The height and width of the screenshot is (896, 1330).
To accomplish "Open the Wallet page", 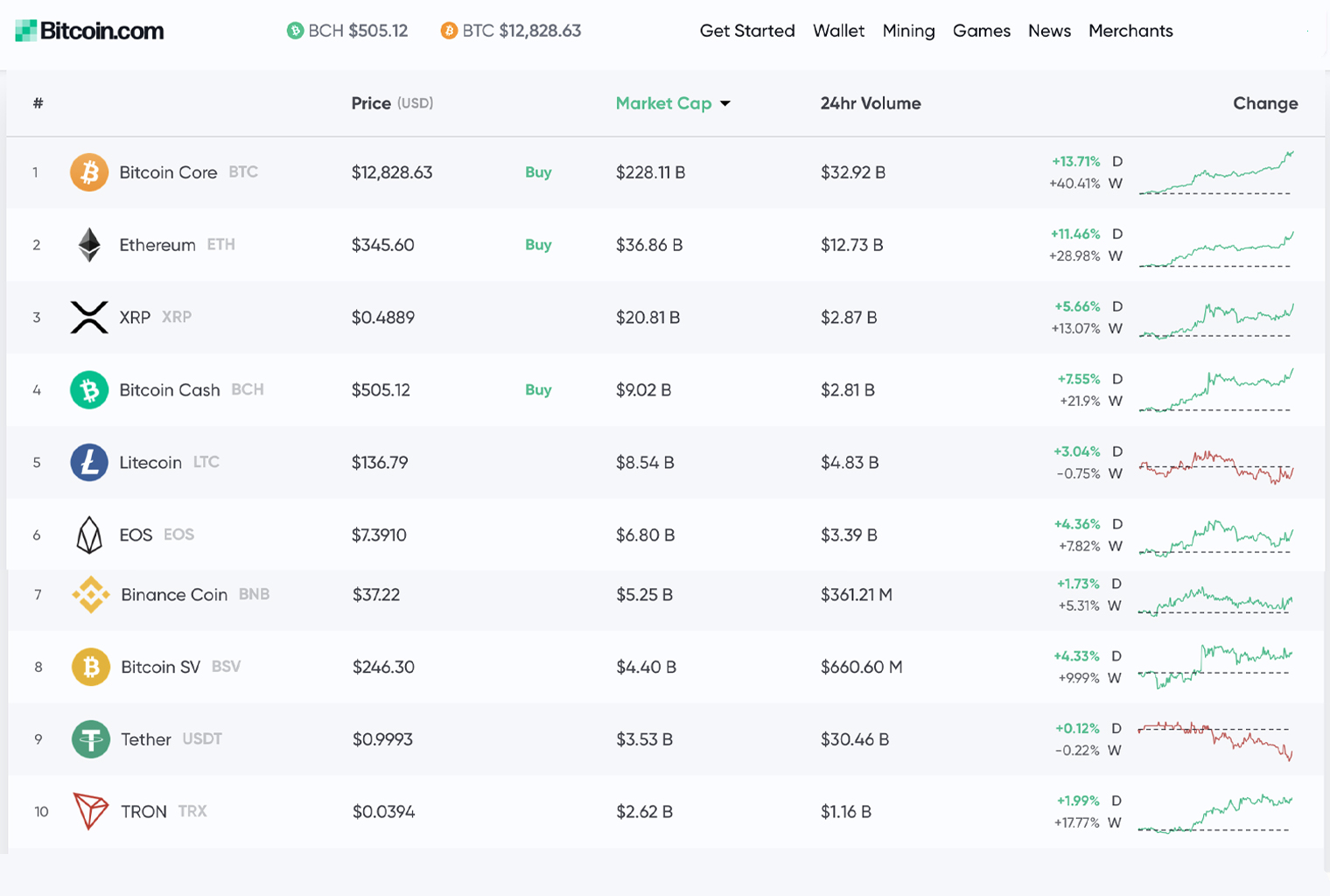I will tap(838, 31).
